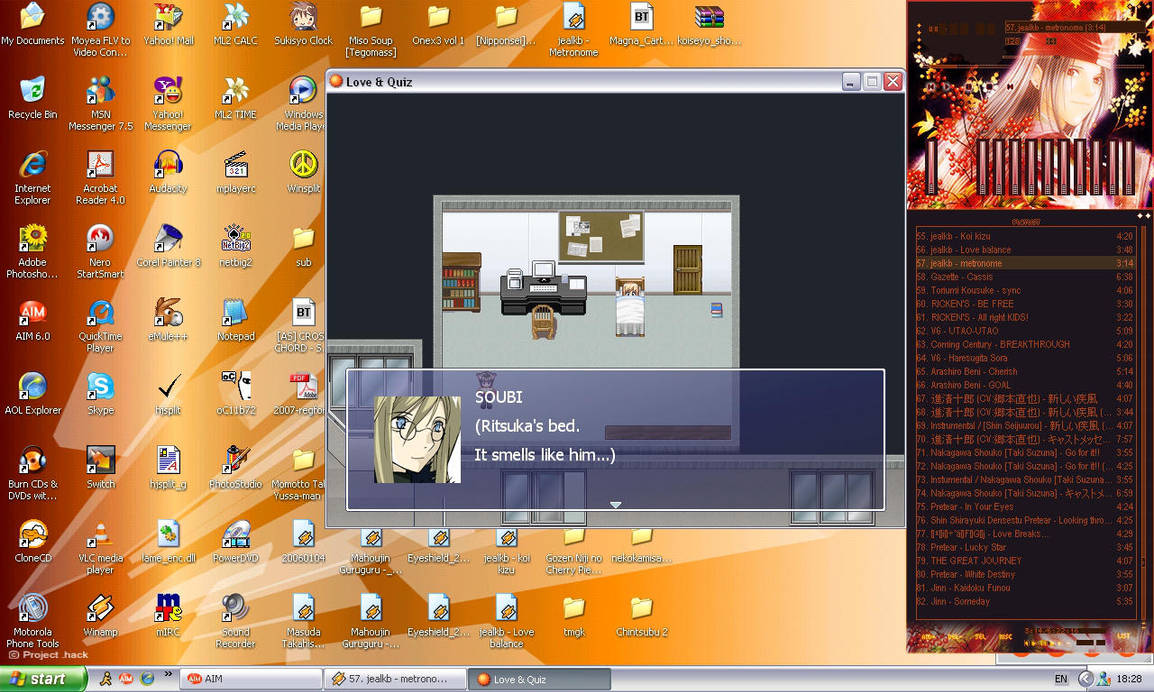Select track 66 Arashiro Beni - GOAL
The height and width of the screenshot is (692, 1154).
pyautogui.click(x=1024, y=384)
